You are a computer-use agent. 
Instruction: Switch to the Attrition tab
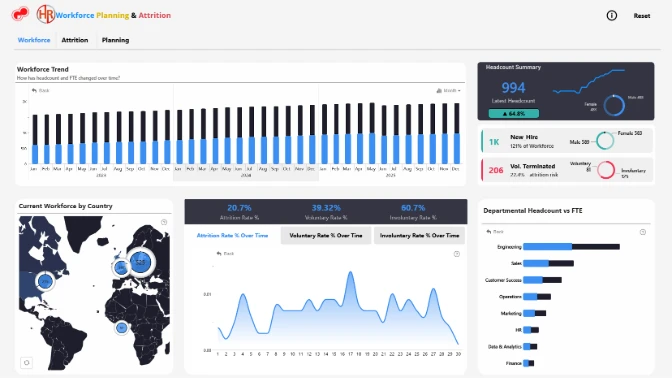75,40
